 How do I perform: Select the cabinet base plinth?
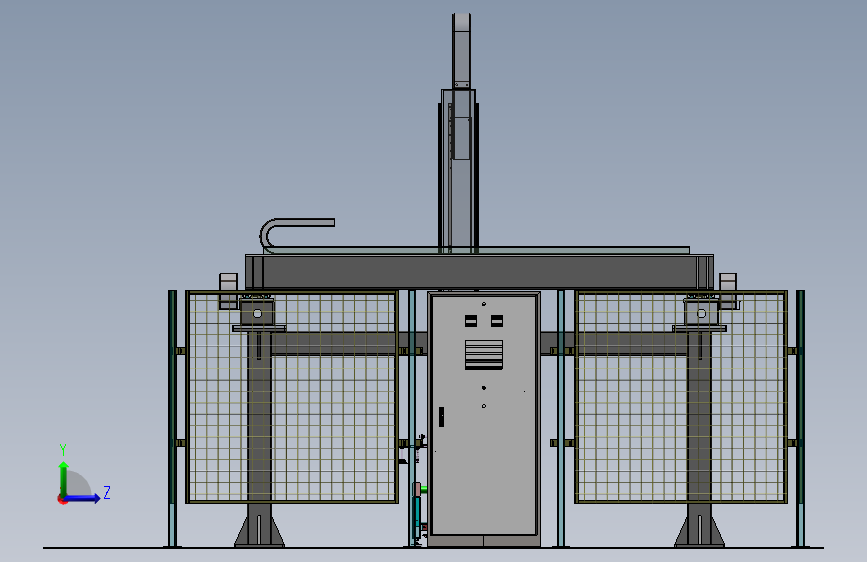click(484, 540)
